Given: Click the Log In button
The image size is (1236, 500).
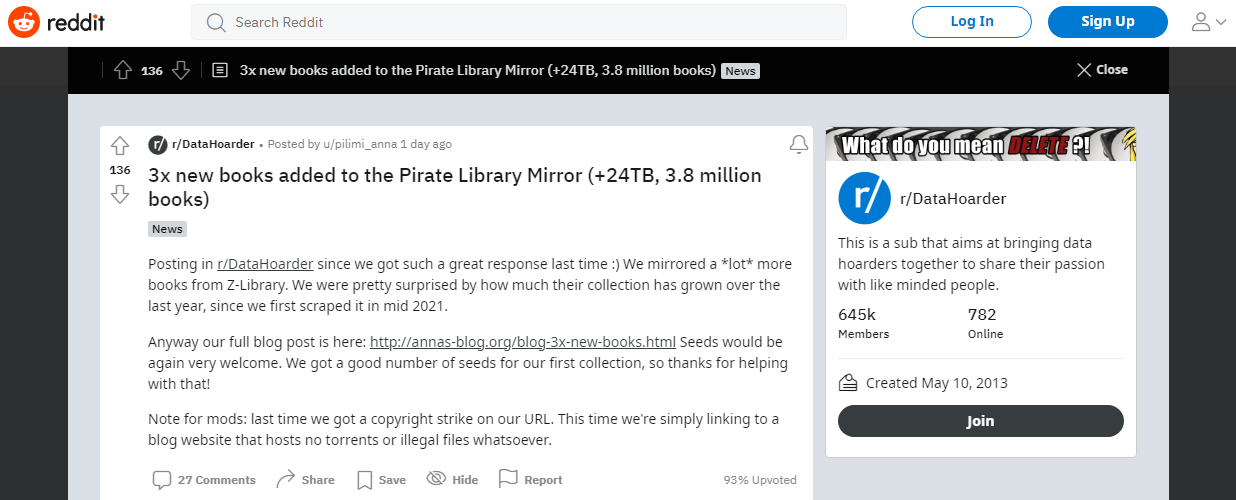Looking at the screenshot, I should (x=972, y=21).
